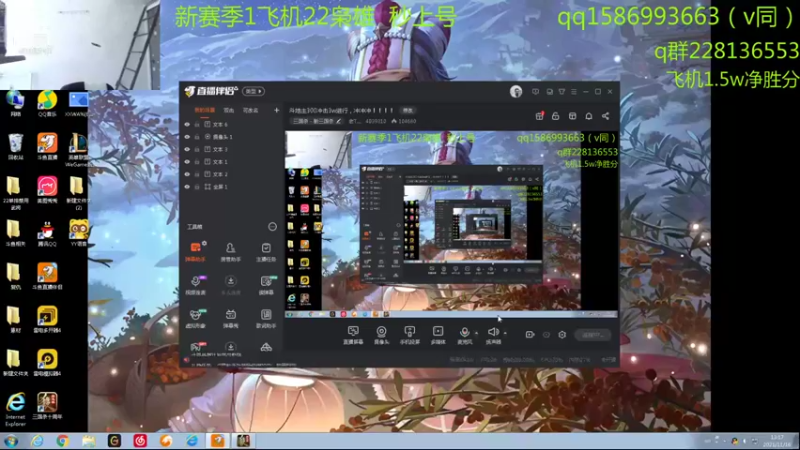This screenshot has height=450, width=800.
Task: Lock the 全屏 1 layer
Action: pos(197,187)
